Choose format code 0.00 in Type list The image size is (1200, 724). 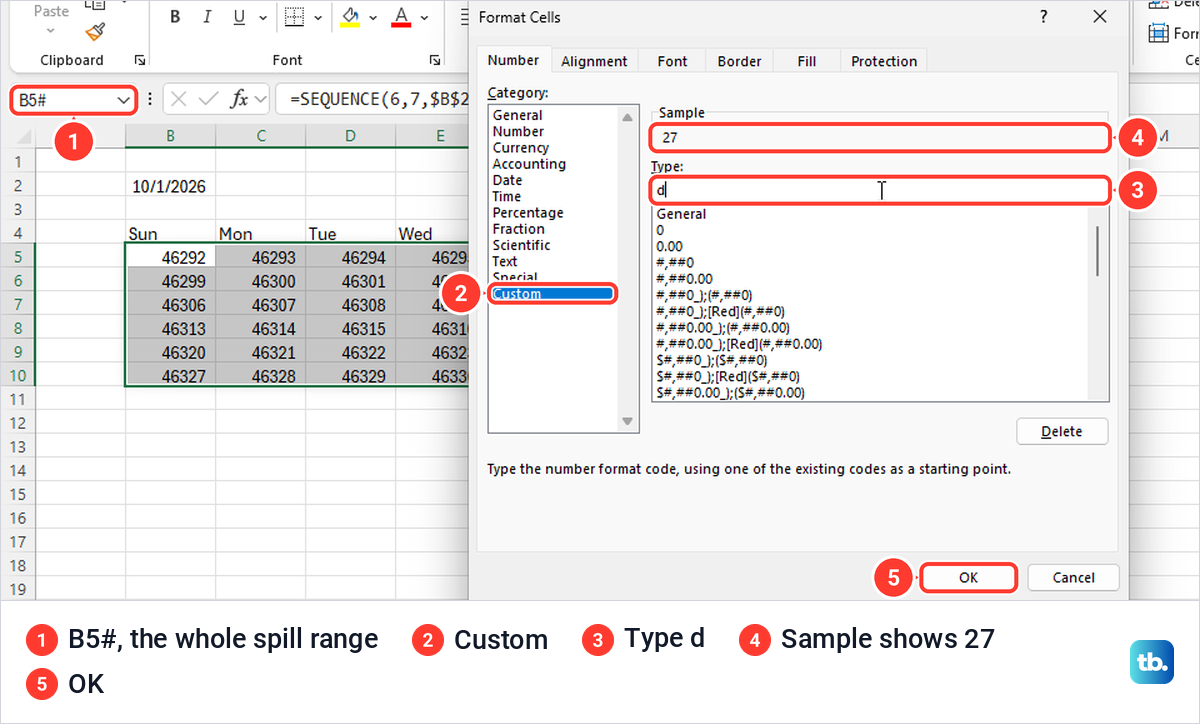tap(669, 246)
